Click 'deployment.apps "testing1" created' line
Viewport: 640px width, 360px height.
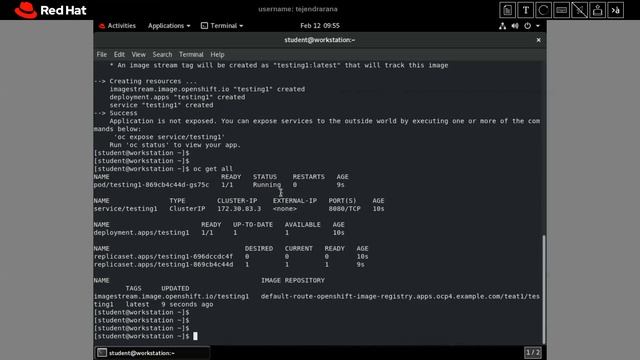(177, 97)
